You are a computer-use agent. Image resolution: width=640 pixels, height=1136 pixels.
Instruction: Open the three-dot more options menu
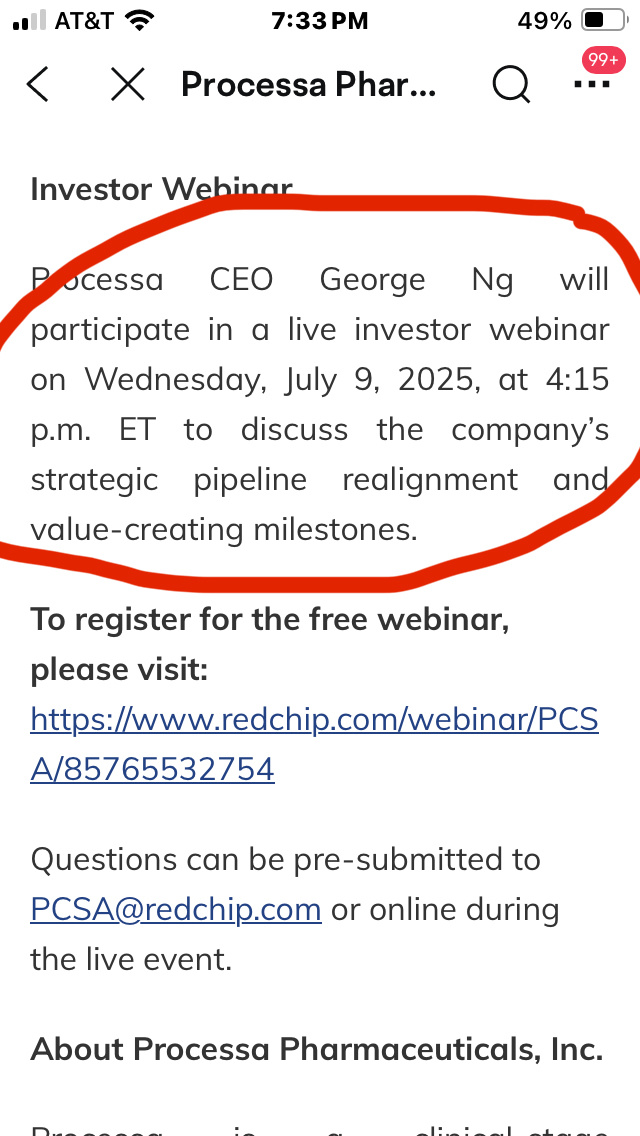[x=591, y=84]
